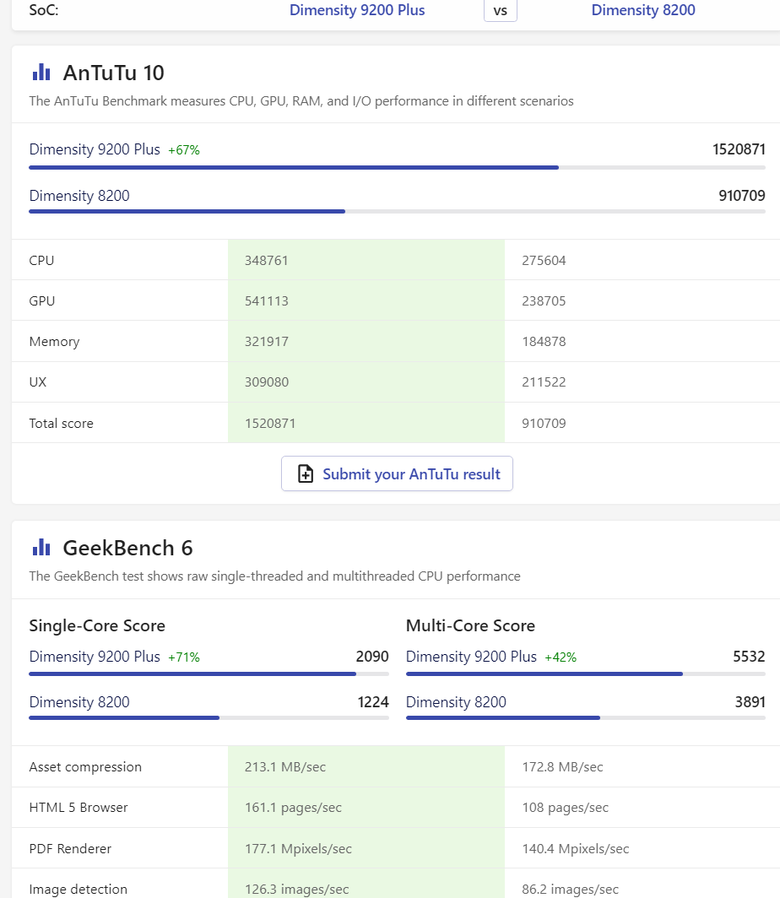The width and height of the screenshot is (780, 898).
Task: Click Memory value 321917
Action: coord(266,342)
